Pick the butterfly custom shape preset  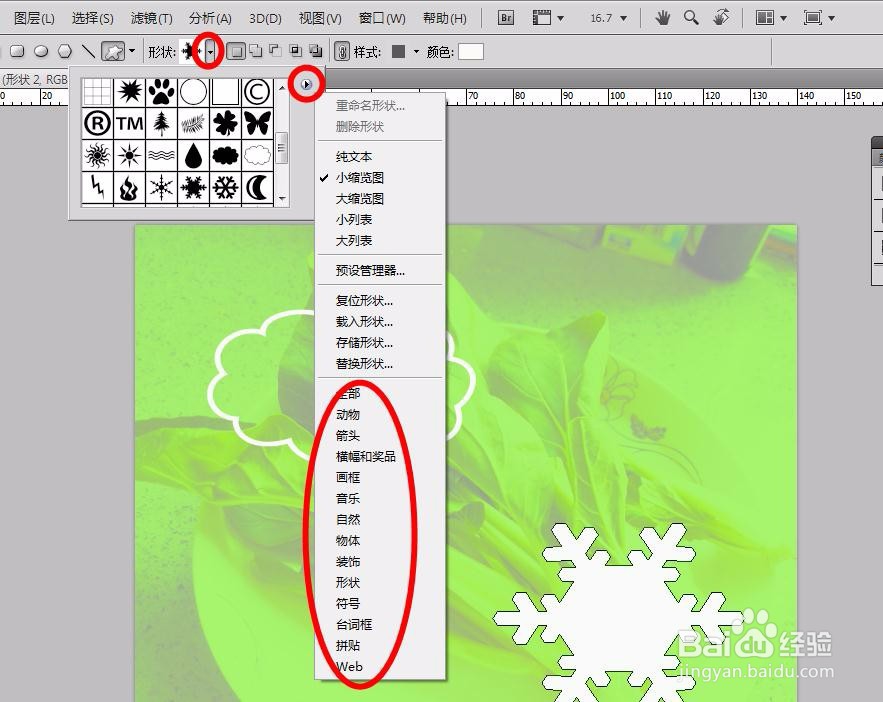tap(255, 121)
